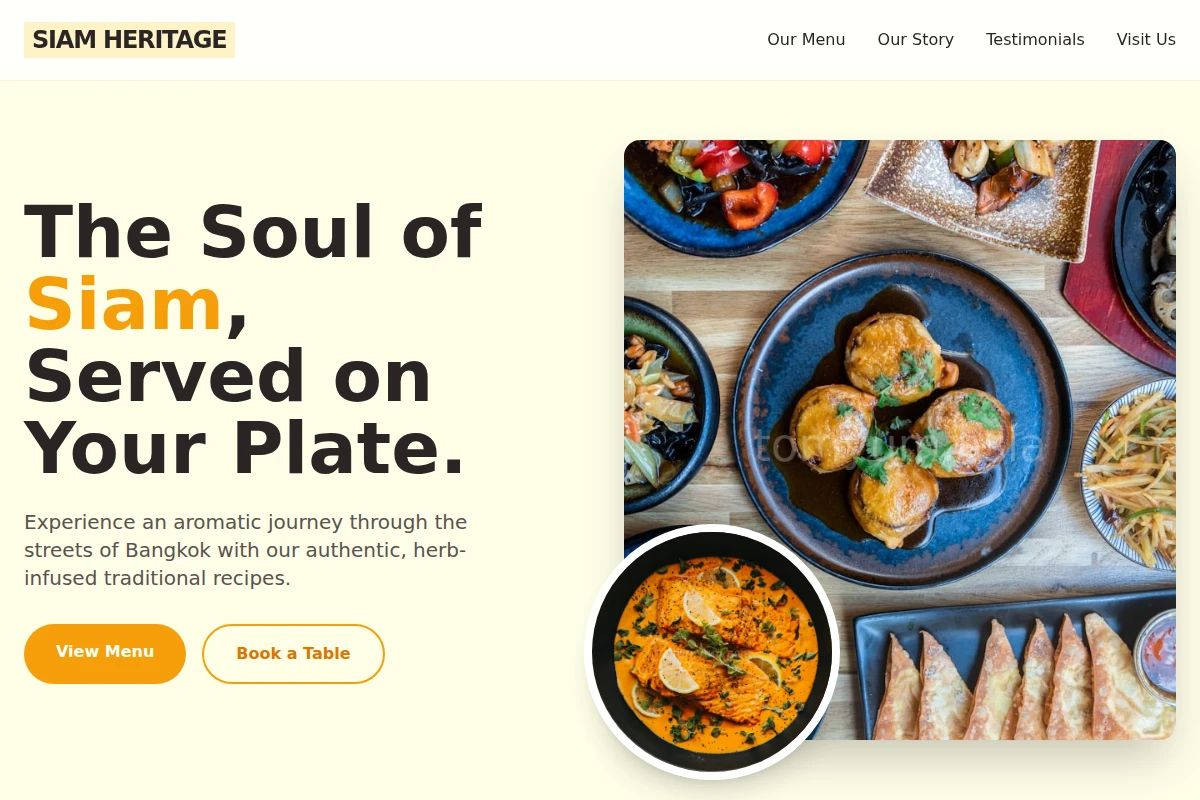Click the 'The Soul of' heading line
The height and width of the screenshot is (800, 1200).
[x=252, y=233]
